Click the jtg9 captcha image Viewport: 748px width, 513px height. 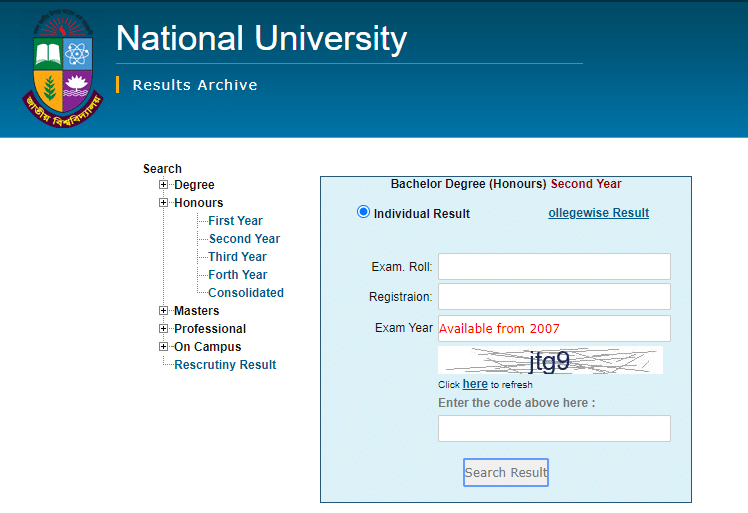tap(551, 360)
